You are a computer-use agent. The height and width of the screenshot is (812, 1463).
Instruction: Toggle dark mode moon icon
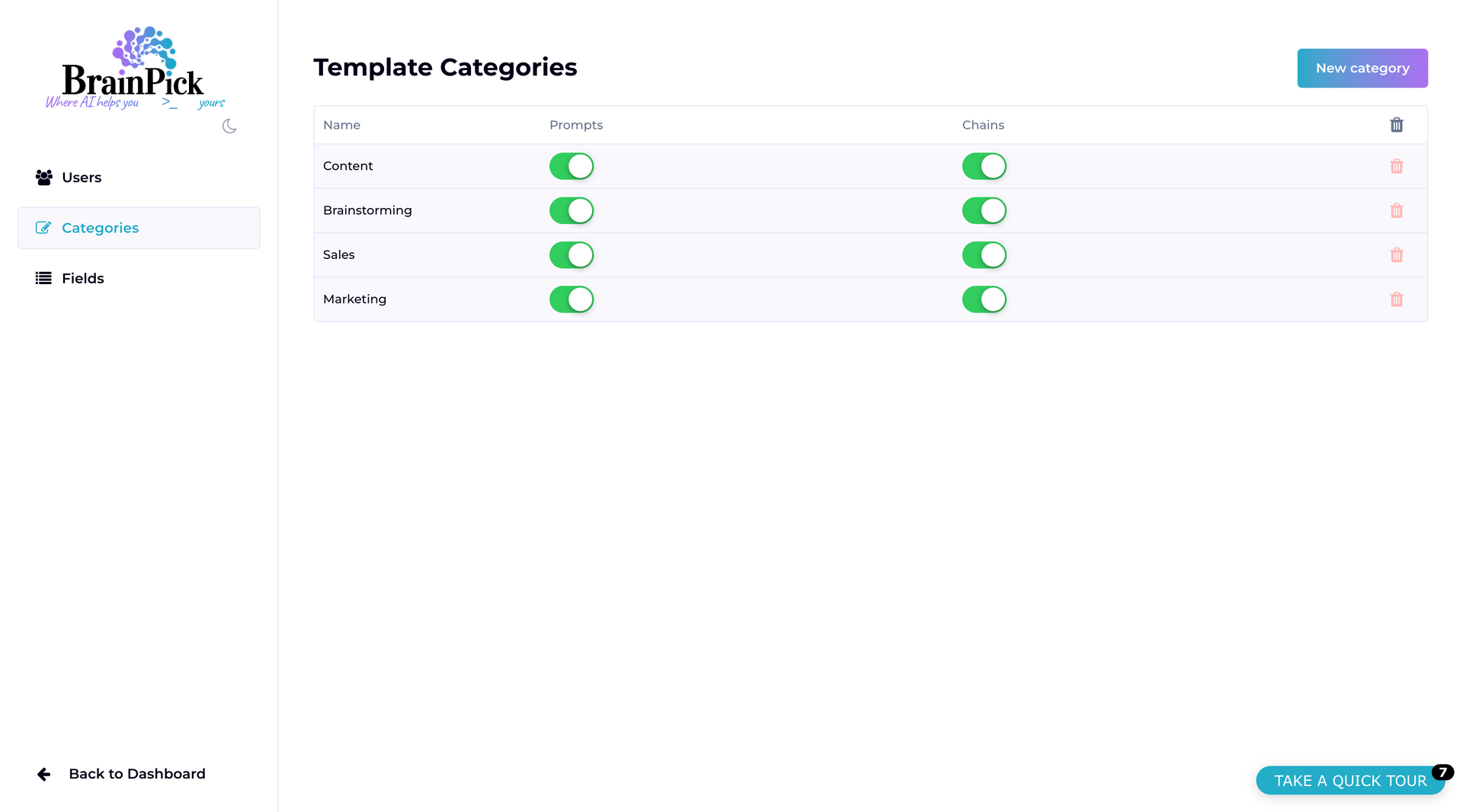229,126
